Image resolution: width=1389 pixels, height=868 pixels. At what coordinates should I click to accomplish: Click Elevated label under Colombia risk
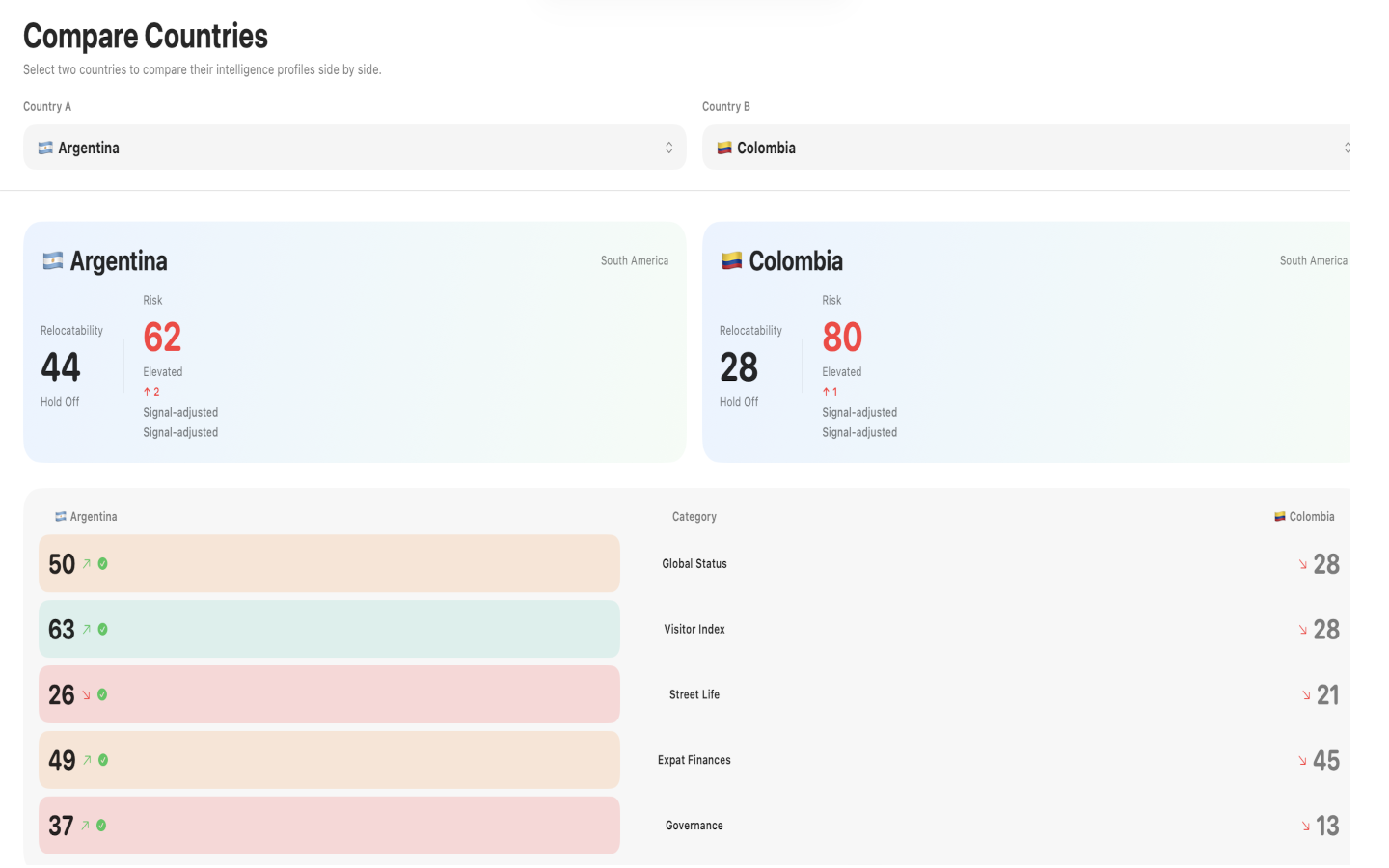click(x=842, y=372)
